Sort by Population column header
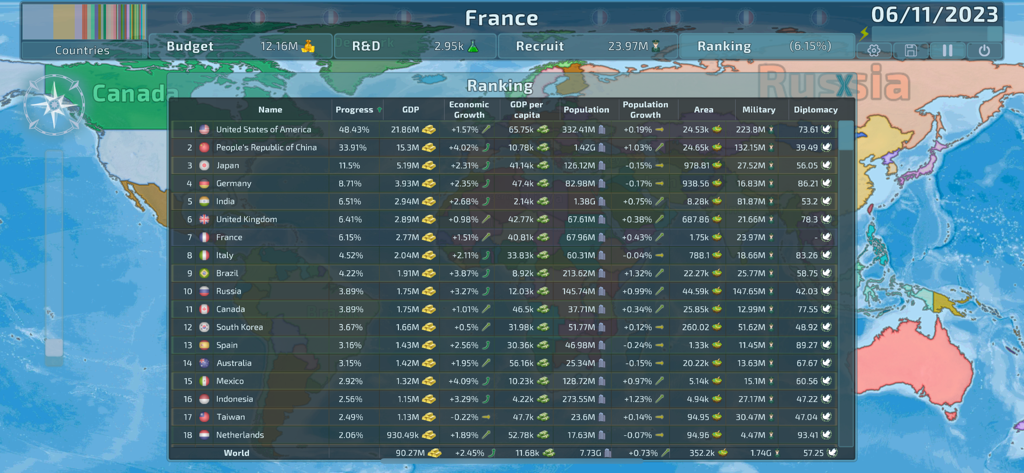This screenshot has width=1024, height=473. click(586, 110)
